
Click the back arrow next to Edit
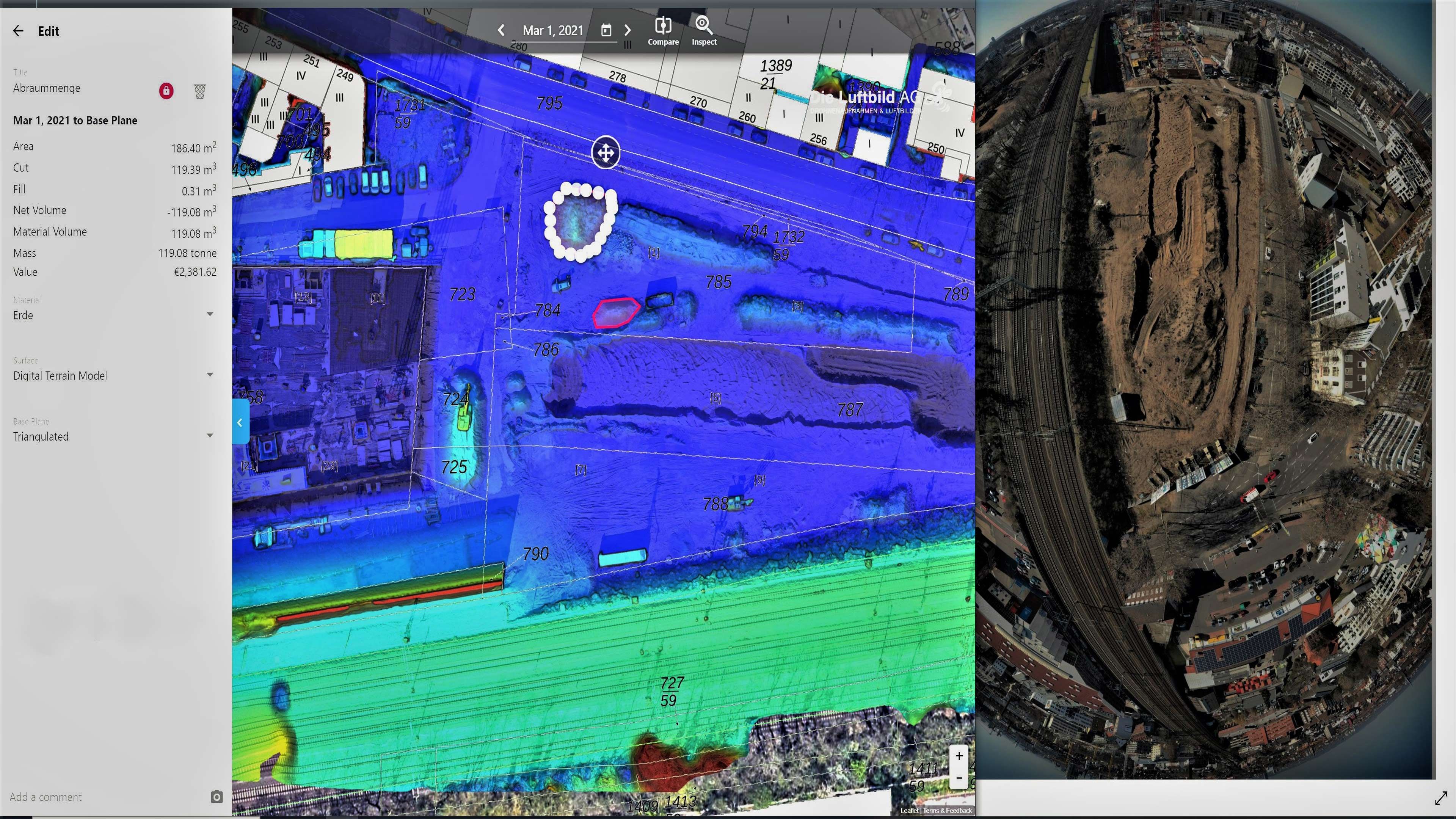coord(18,31)
